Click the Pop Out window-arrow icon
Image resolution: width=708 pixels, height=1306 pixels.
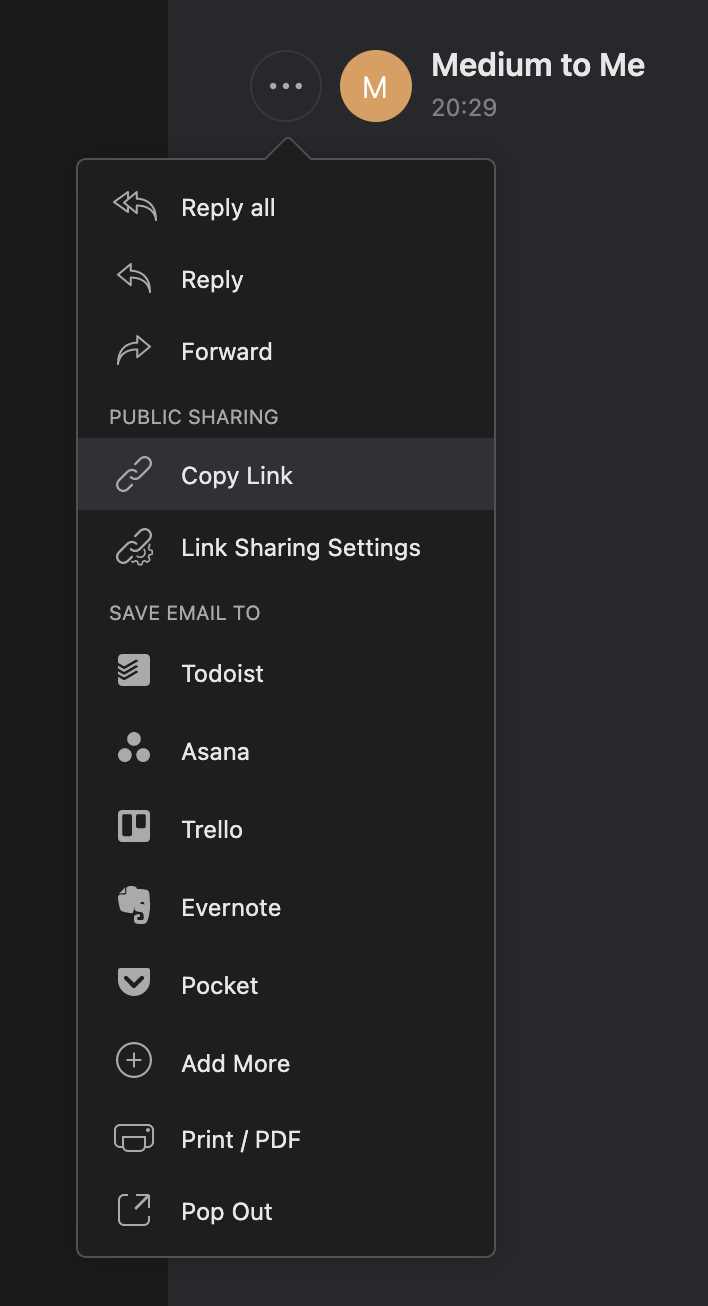coord(134,1210)
